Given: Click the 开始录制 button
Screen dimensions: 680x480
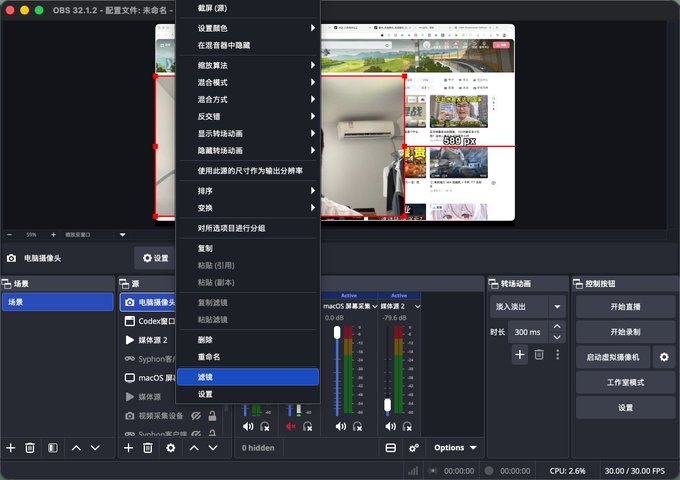Looking at the screenshot, I should pos(625,332).
